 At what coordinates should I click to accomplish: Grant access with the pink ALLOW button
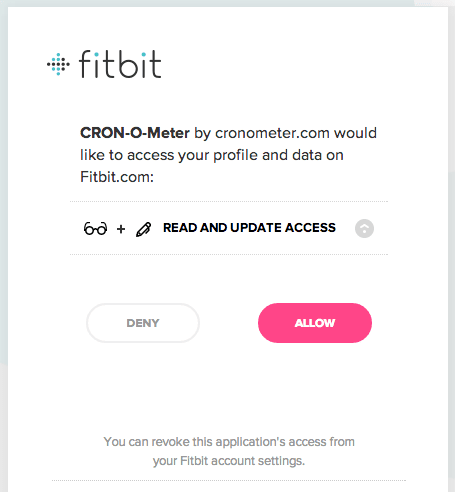[315, 323]
